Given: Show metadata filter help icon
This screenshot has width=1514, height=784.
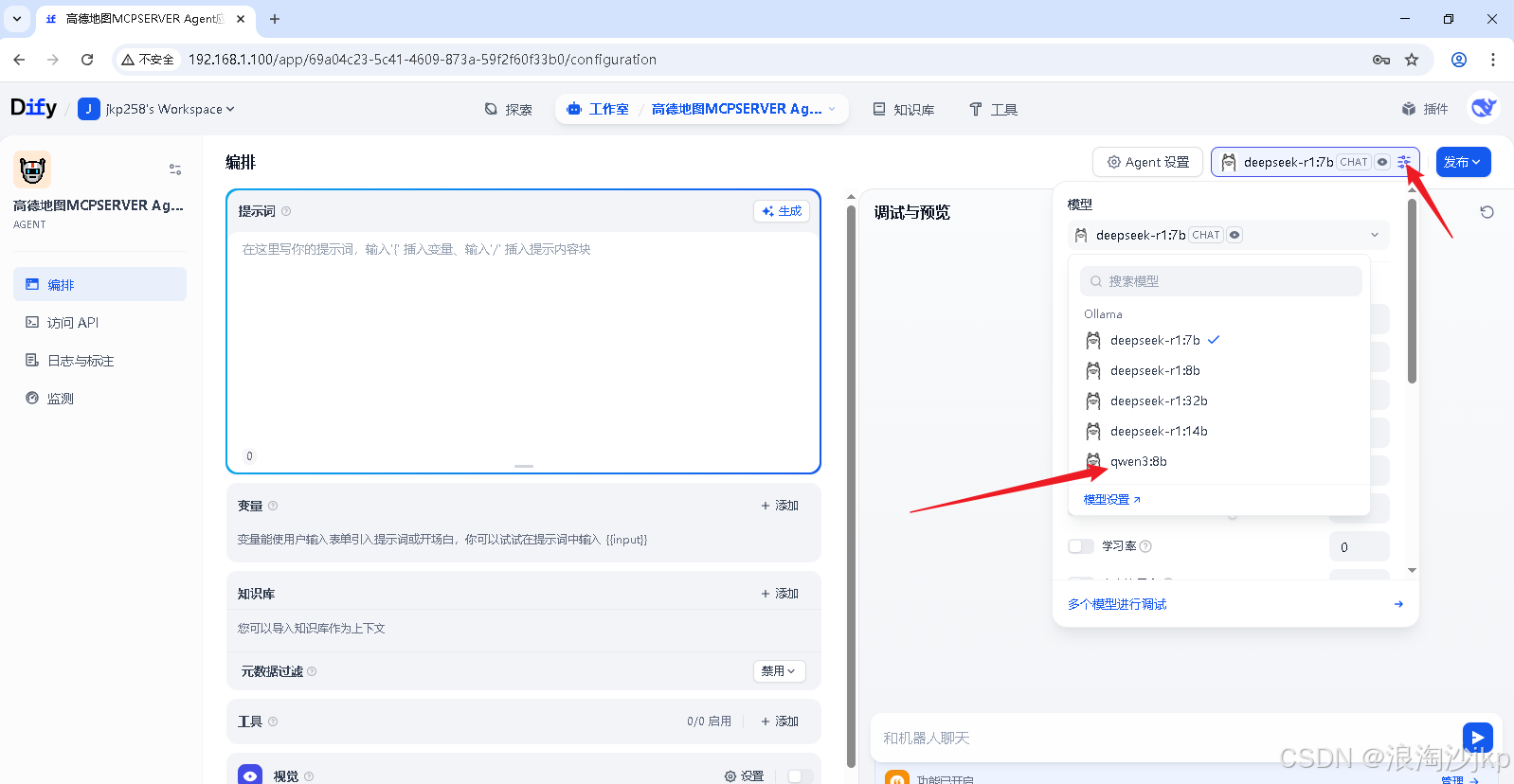Looking at the screenshot, I should 312,671.
